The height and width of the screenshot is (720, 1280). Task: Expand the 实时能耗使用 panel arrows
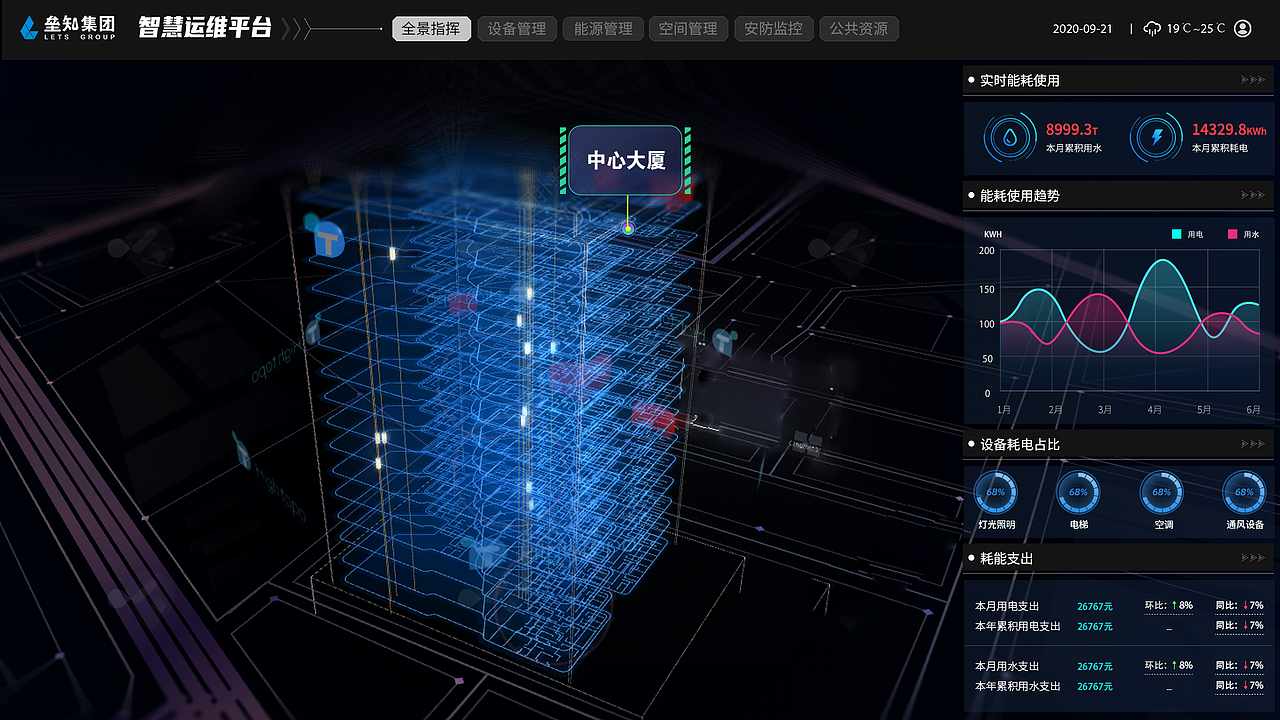[x=1250, y=80]
